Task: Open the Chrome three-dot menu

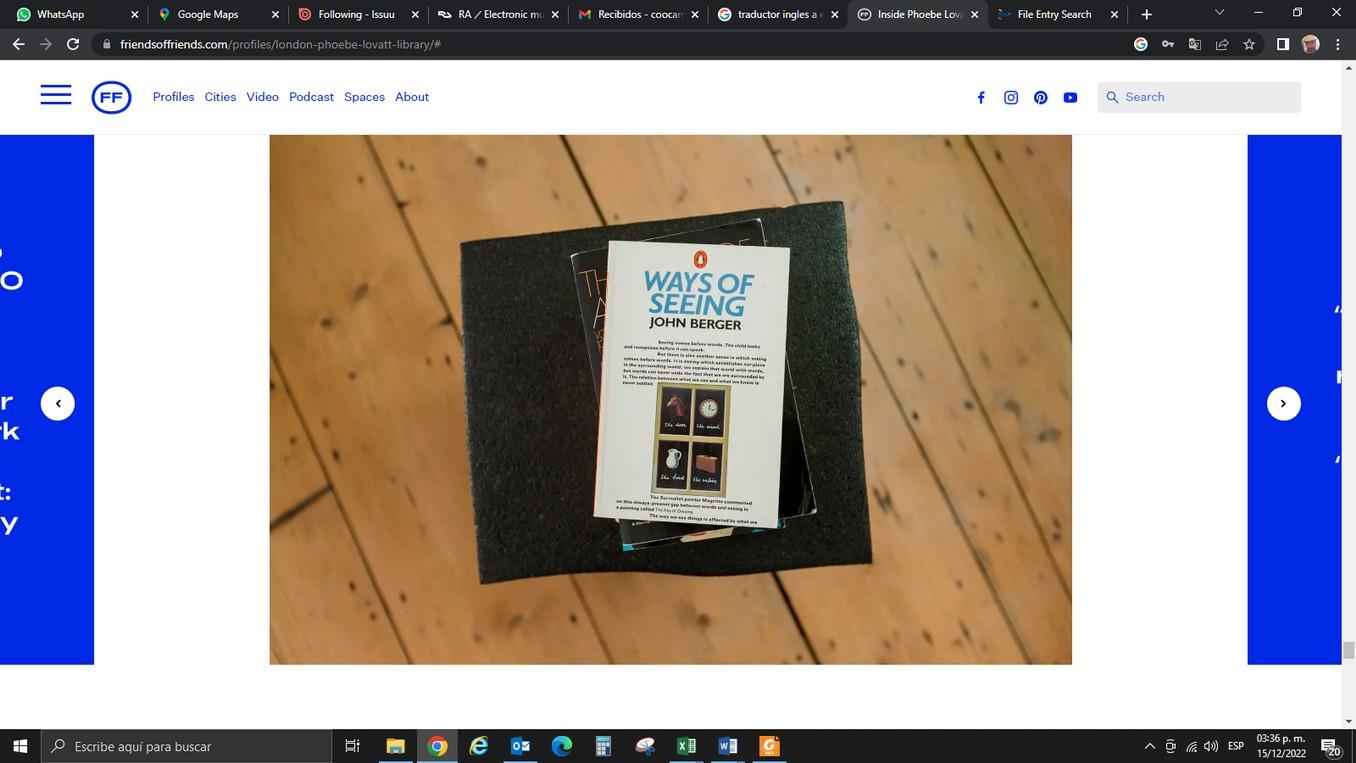Action: [x=1338, y=44]
